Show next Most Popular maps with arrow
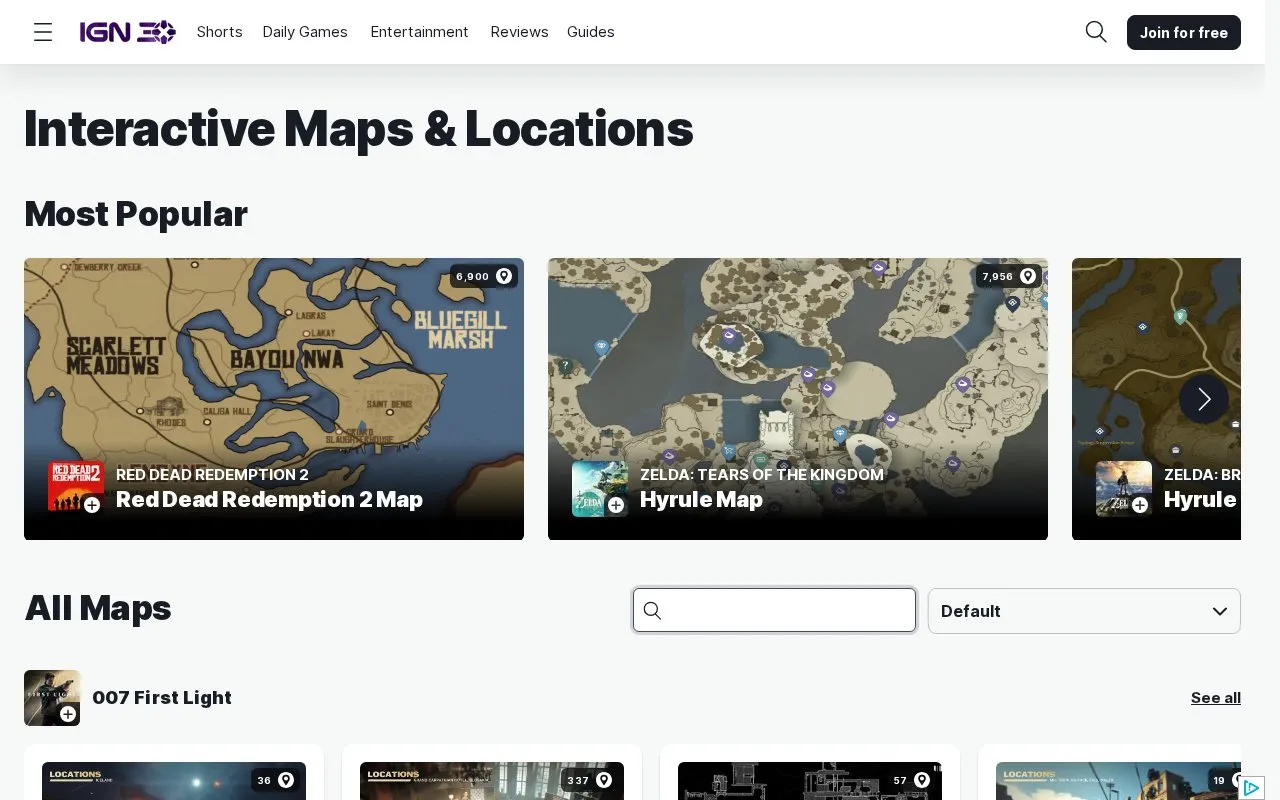 click(1204, 399)
